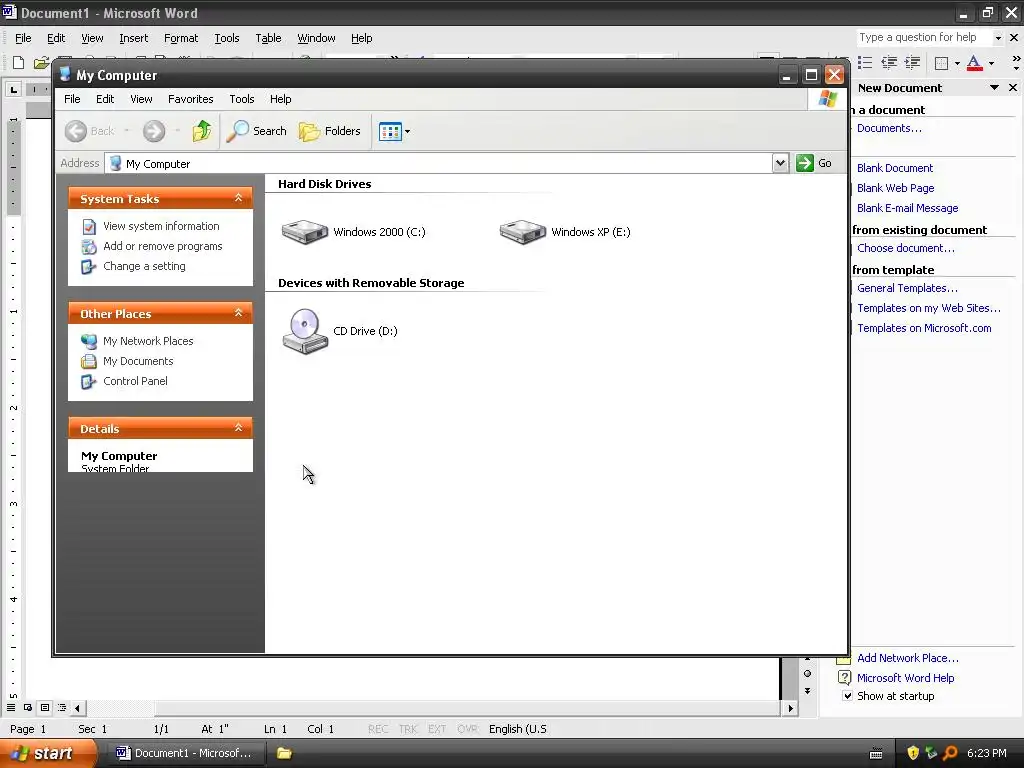Click Templates on Microsoft.com
Image resolution: width=1024 pixels, height=768 pixels.
(x=924, y=328)
